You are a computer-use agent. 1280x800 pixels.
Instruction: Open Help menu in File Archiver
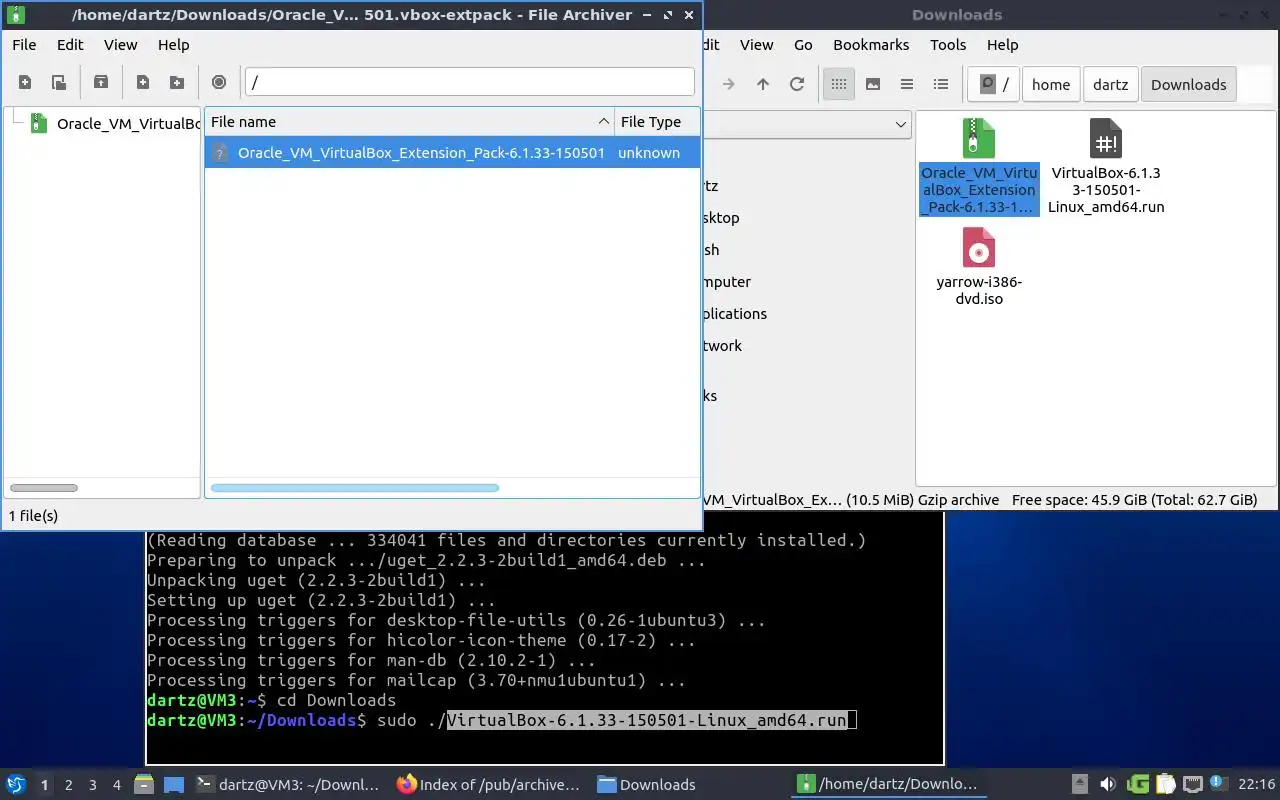173,45
